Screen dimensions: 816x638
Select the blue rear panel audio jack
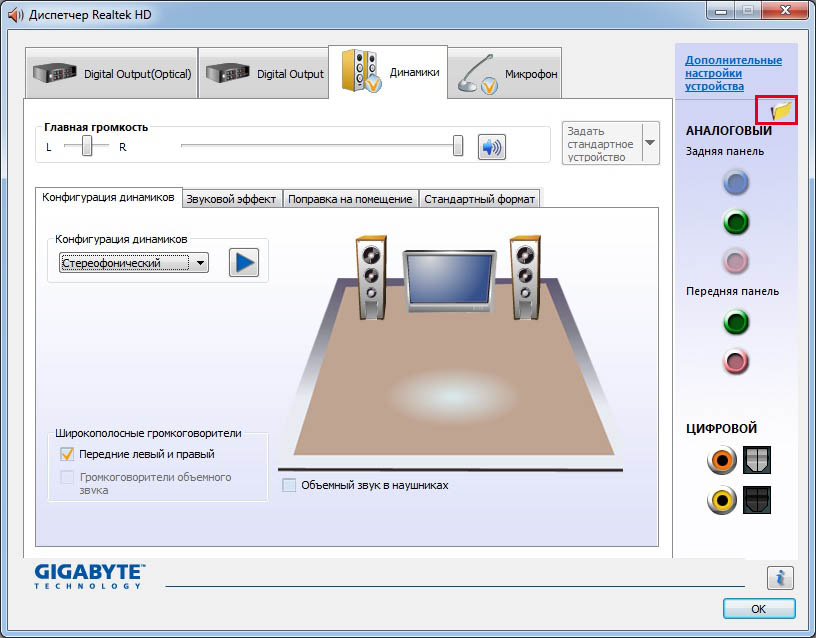736,182
